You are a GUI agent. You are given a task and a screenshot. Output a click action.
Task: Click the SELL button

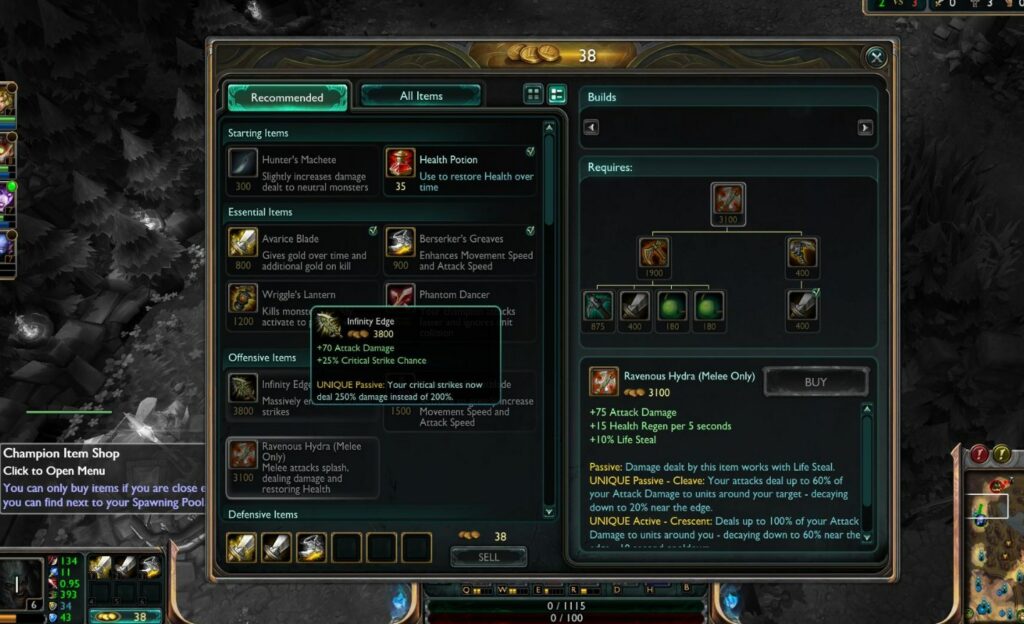click(488, 557)
